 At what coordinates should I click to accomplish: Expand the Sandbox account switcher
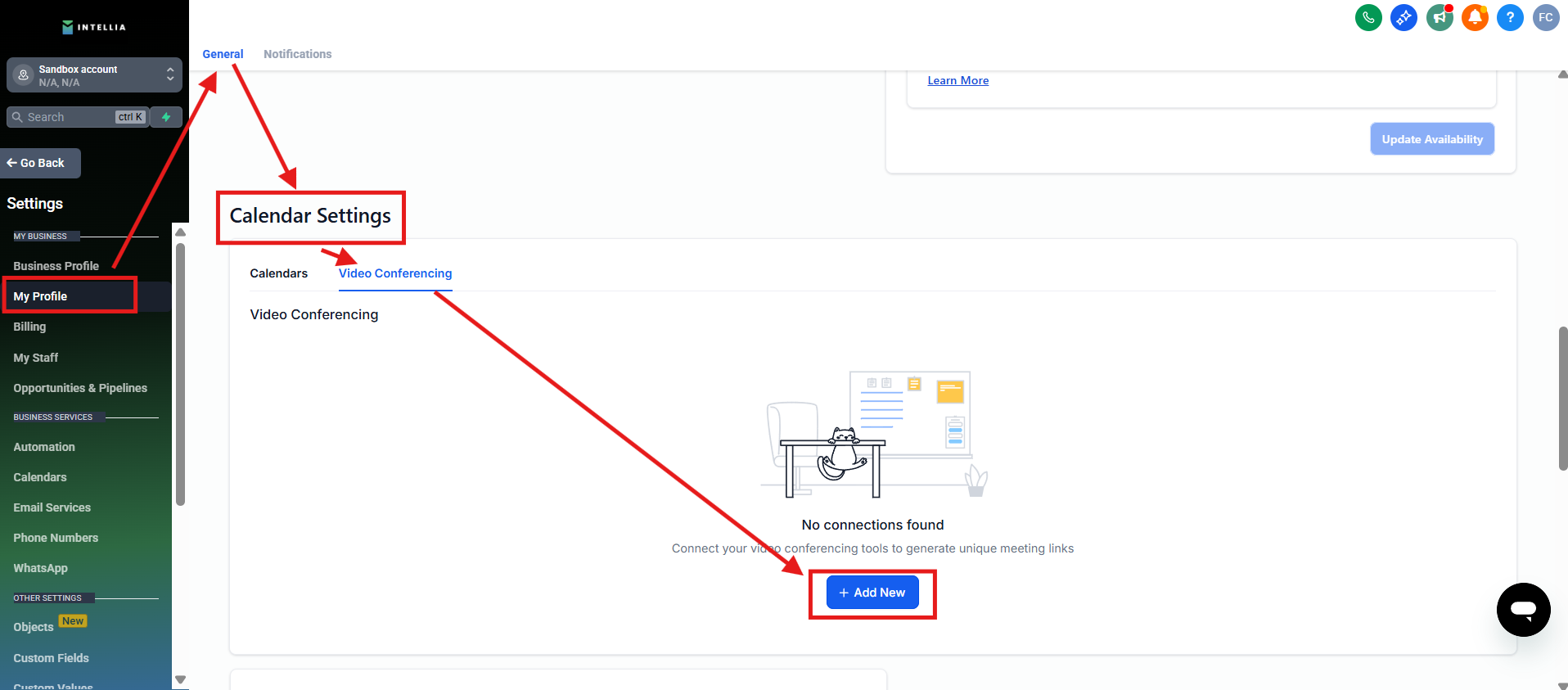tap(94, 75)
